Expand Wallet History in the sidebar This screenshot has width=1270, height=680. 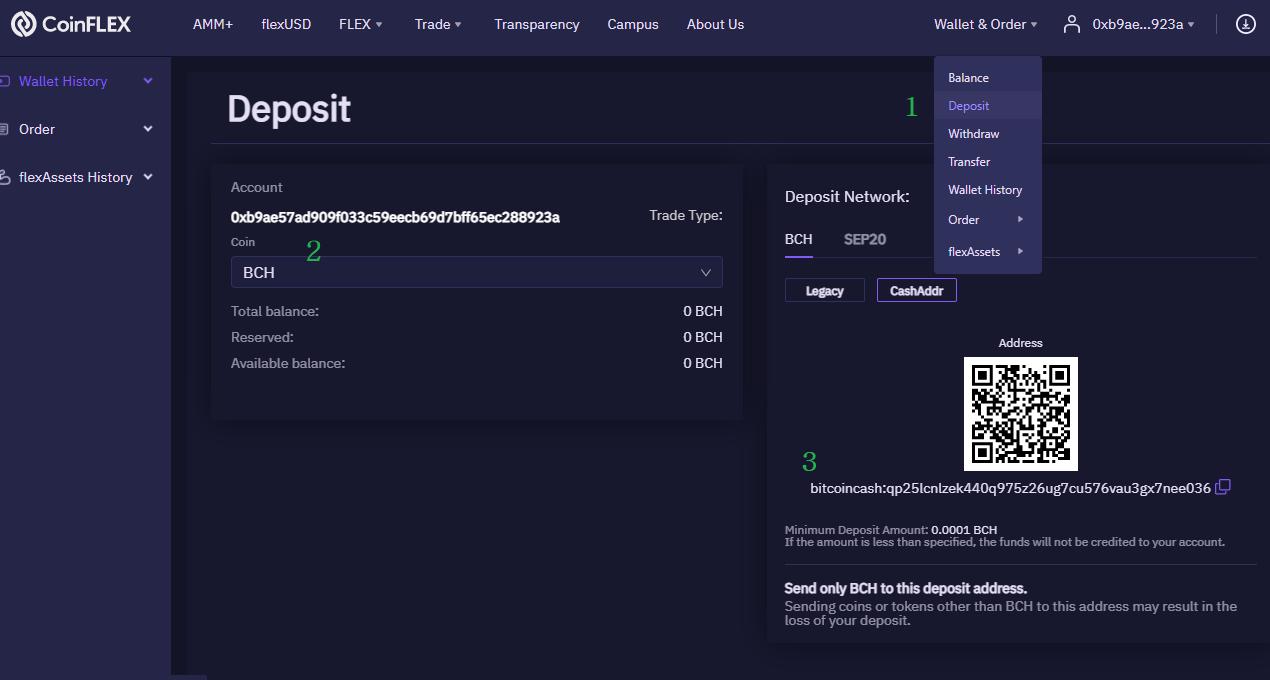click(148, 81)
